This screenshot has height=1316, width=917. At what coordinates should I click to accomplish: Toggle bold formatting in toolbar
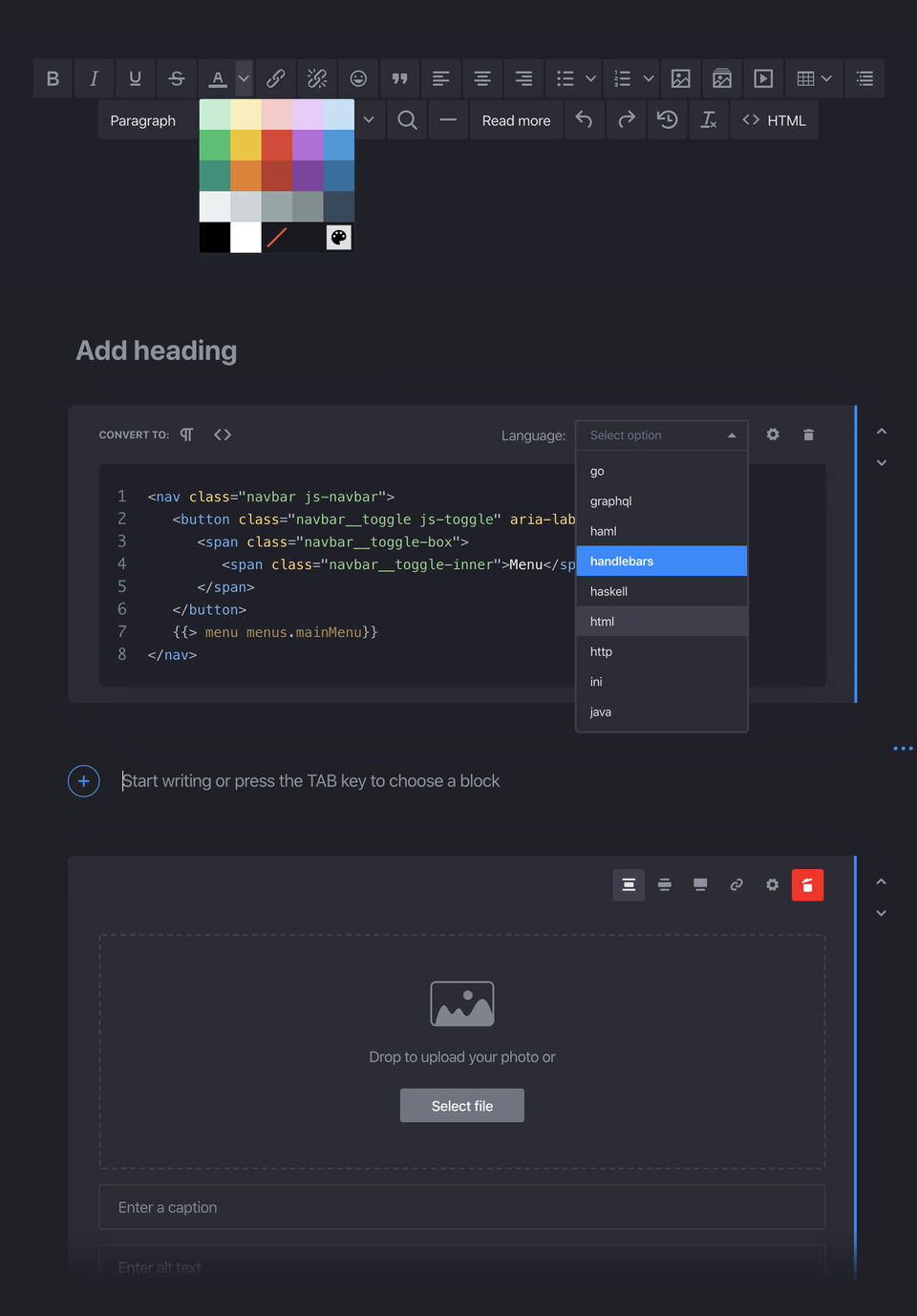point(53,78)
